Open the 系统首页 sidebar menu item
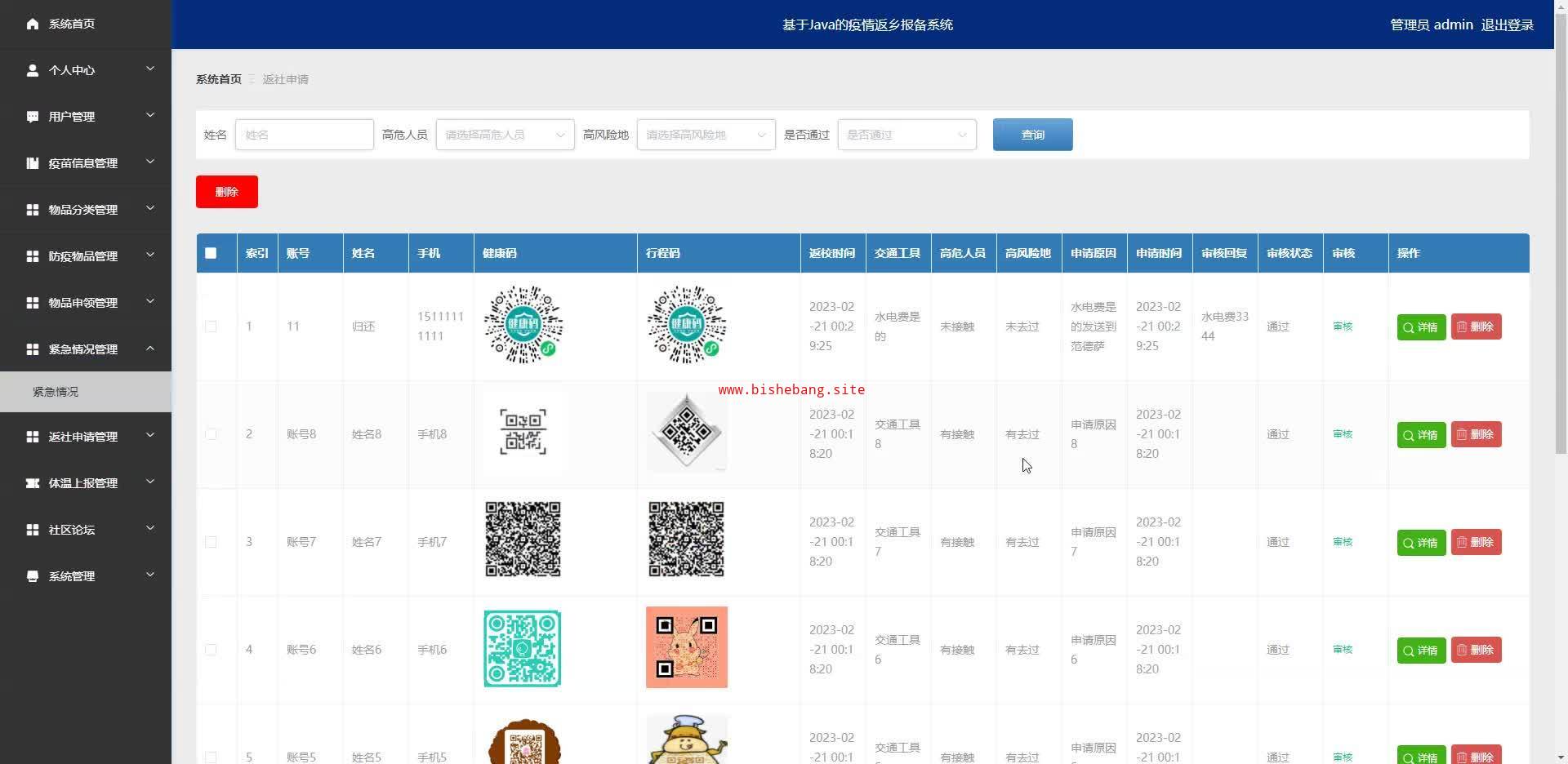Screen dimensions: 1568x764 [86, 24]
